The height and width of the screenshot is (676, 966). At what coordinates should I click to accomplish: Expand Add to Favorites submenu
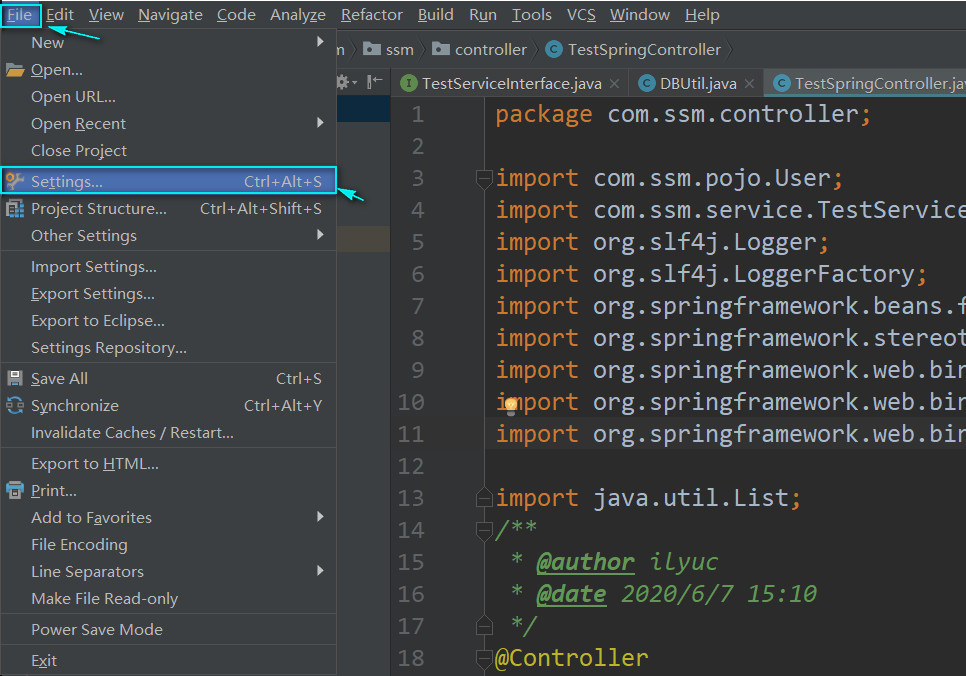(x=168, y=518)
